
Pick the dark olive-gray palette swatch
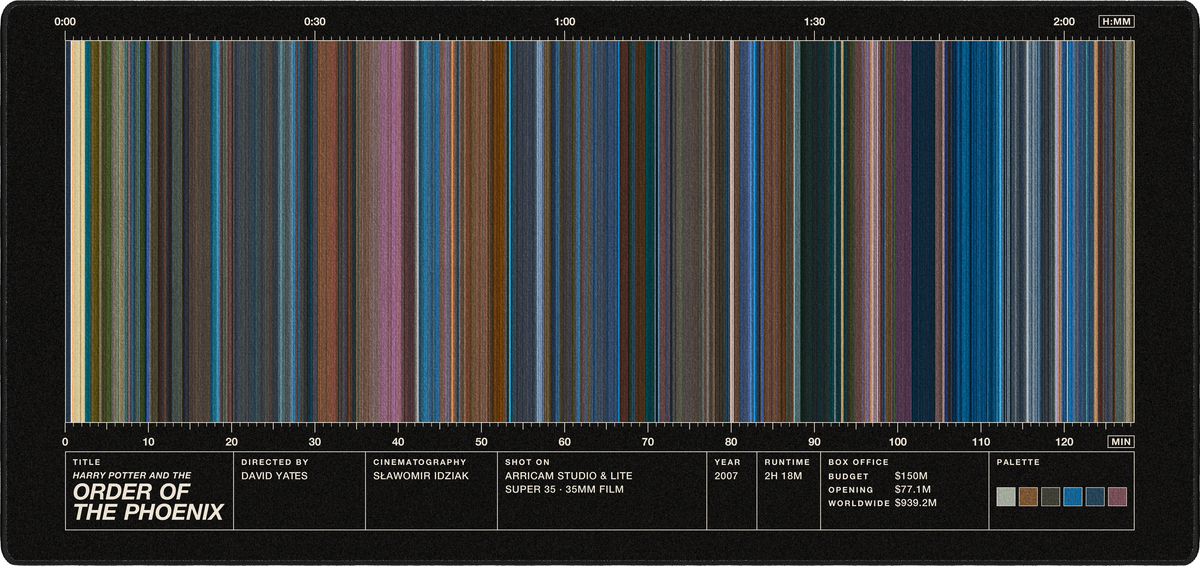1050,497
